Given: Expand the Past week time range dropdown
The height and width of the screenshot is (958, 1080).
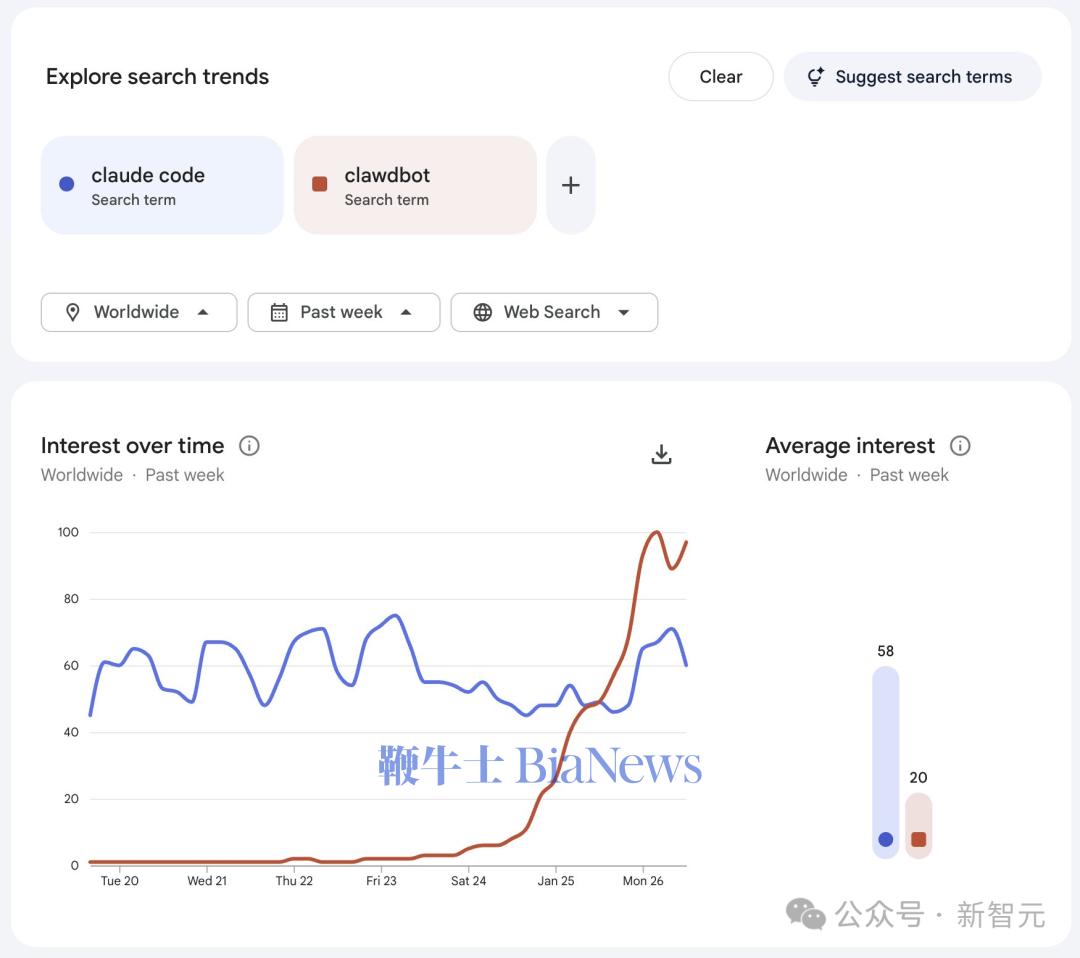Looking at the screenshot, I should (343, 312).
